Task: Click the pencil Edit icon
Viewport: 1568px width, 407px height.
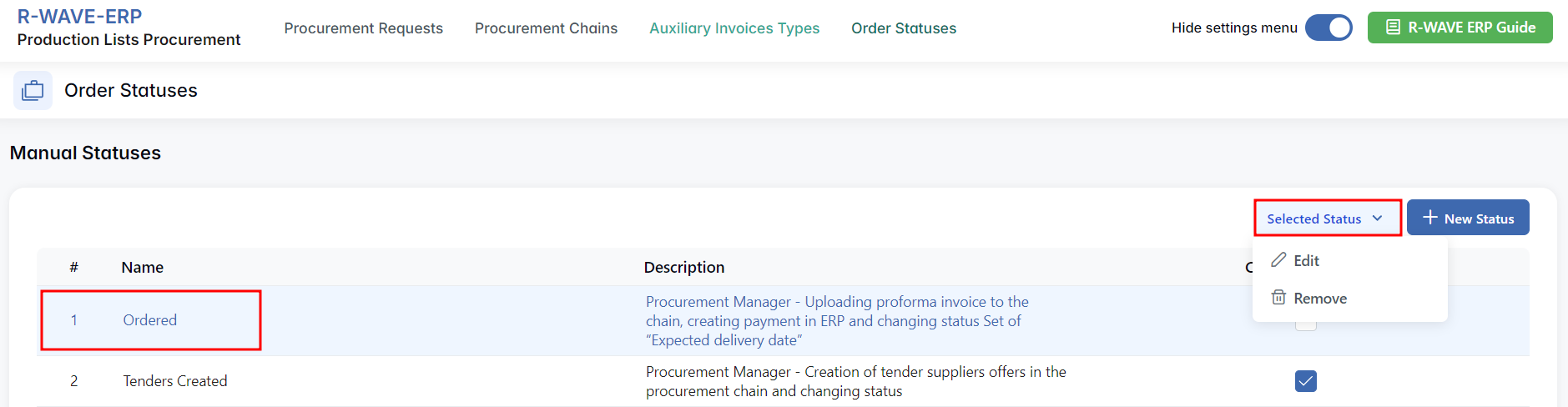Action: 1278,260
